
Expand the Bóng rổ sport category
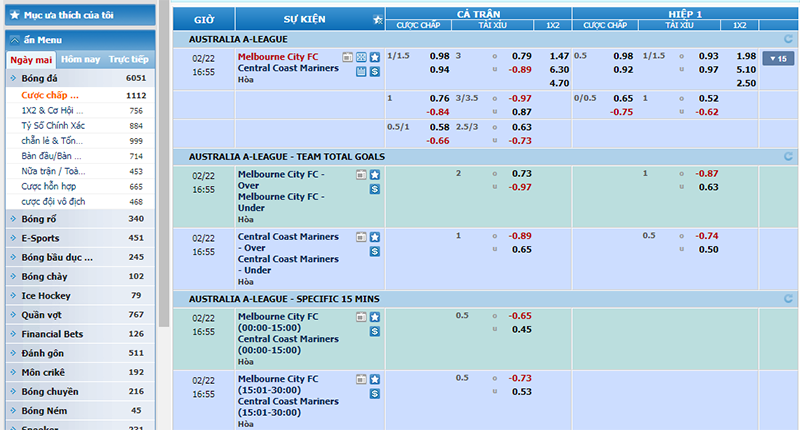pos(80,219)
